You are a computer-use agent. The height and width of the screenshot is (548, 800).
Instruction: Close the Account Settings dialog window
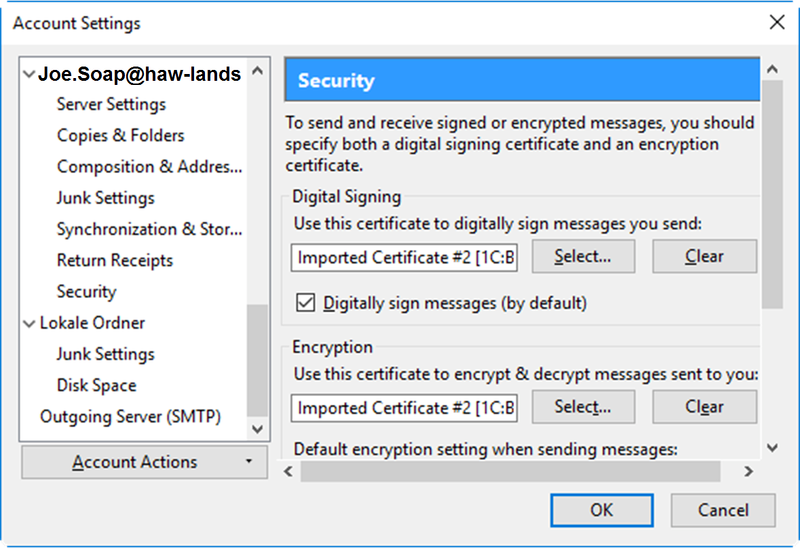(776, 22)
